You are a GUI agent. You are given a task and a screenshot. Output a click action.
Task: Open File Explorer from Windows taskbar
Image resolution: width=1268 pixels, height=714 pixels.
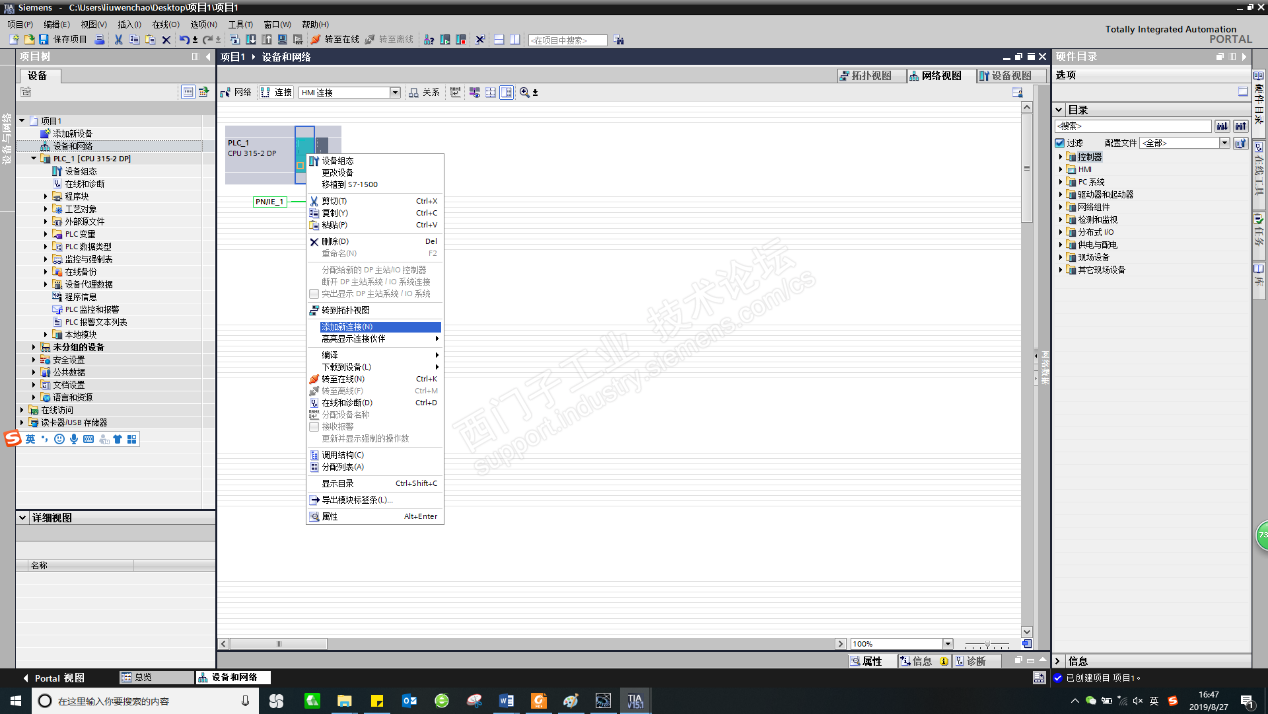click(344, 701)
